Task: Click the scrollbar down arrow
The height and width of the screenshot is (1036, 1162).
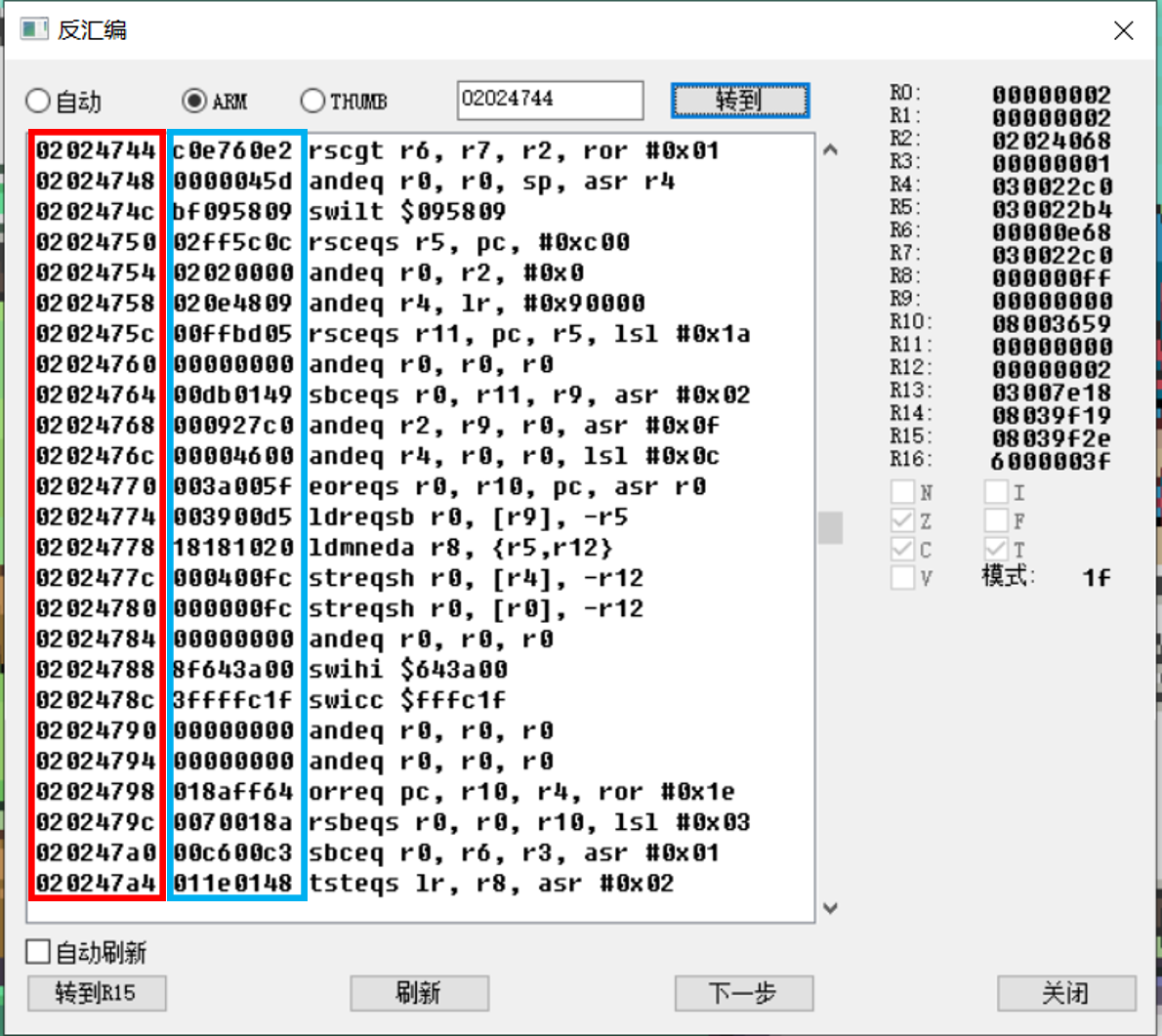Action: pos(830,908)
